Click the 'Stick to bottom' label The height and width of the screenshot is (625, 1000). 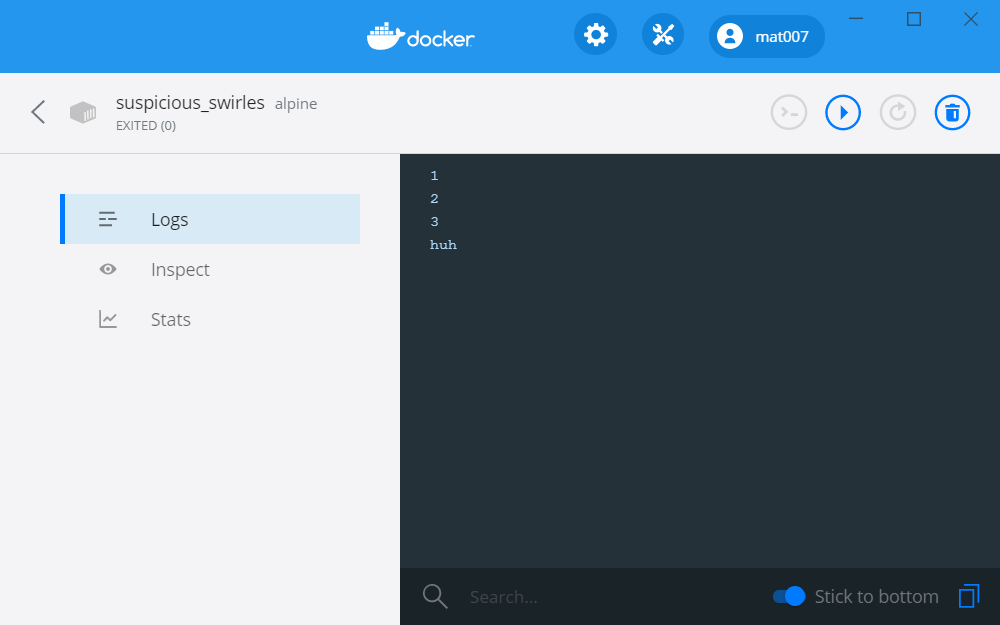(x=876, y=596)
